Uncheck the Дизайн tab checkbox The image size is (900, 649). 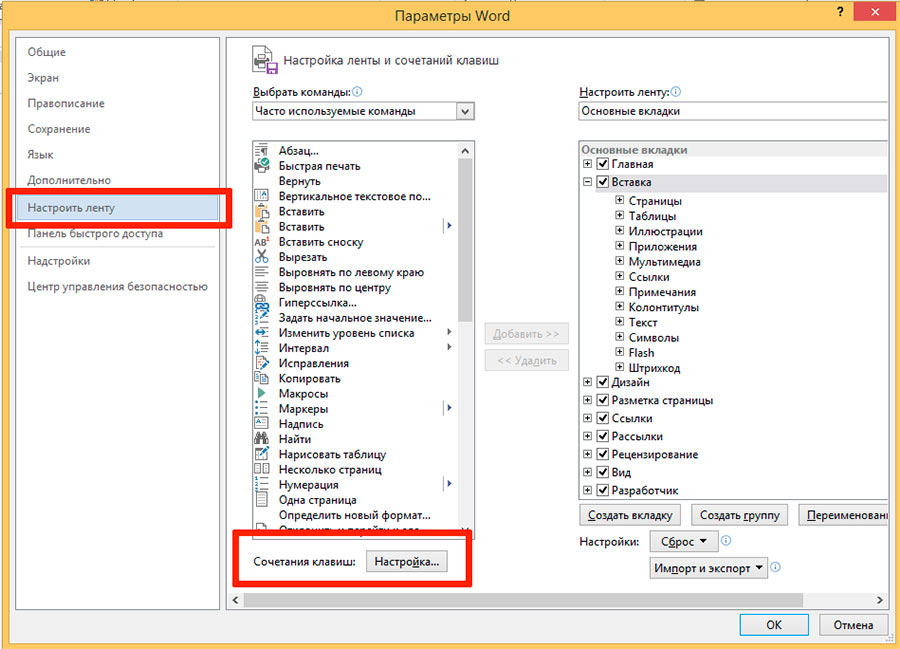(x=602, y=382)
